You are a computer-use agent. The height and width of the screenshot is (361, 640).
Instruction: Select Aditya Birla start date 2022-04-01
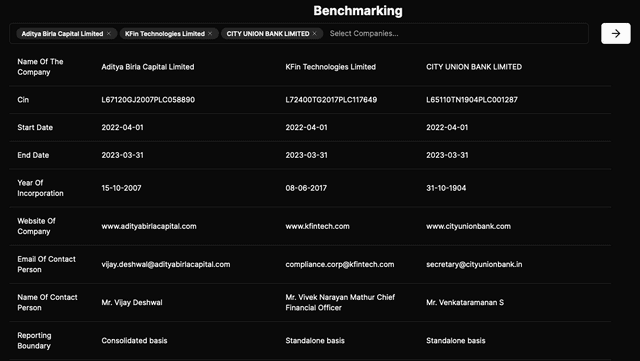click(122, 127)
